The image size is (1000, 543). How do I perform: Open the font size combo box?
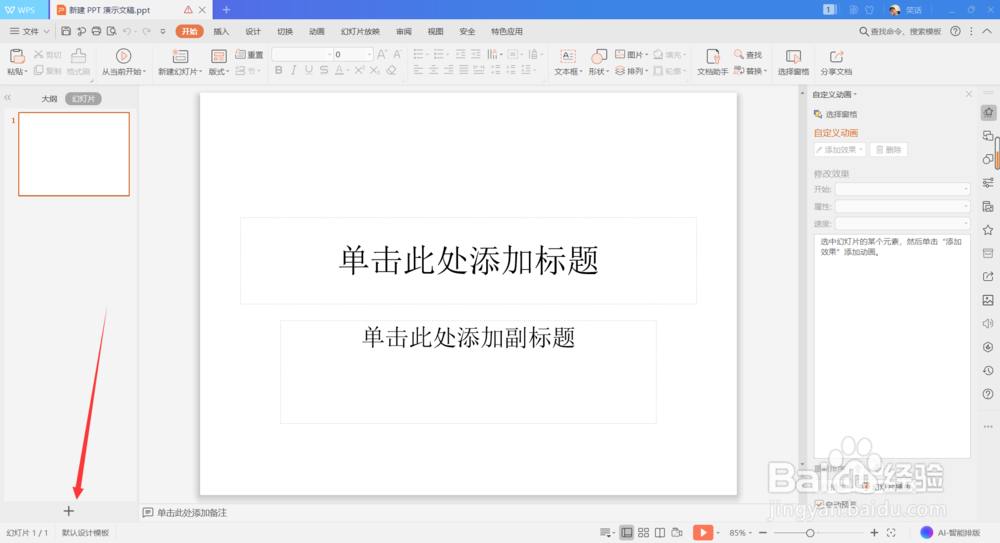click(353, 54)
